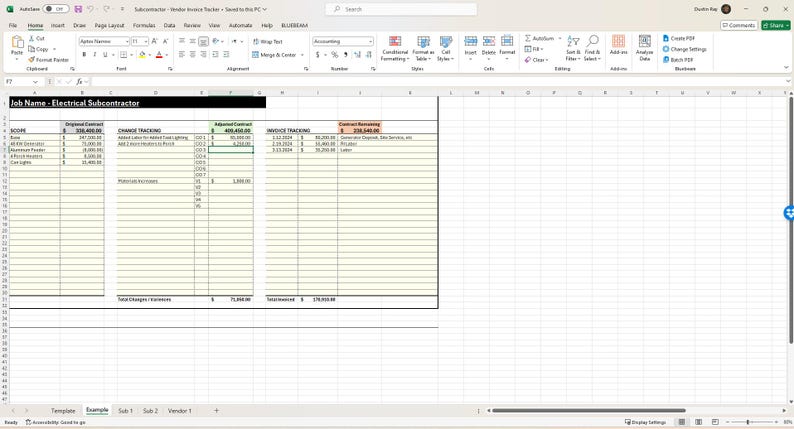Open Cell Styles gallery

[x=446, y=49]
